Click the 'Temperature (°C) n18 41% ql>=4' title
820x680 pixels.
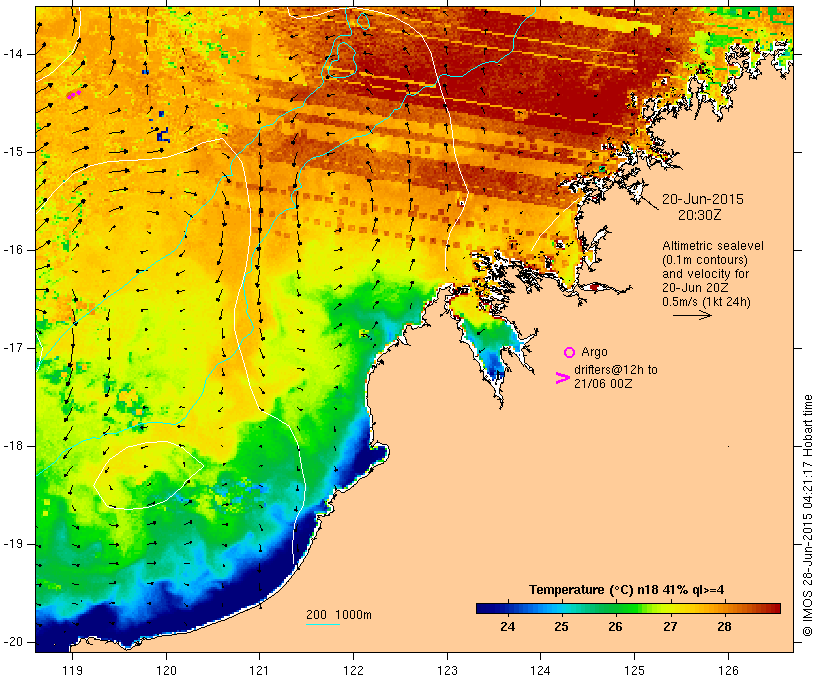(627, 590)
